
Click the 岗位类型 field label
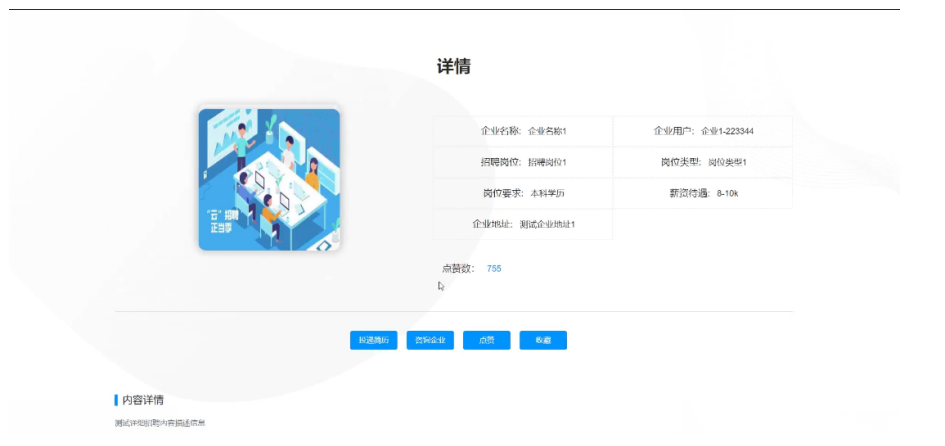click(681, 162)
